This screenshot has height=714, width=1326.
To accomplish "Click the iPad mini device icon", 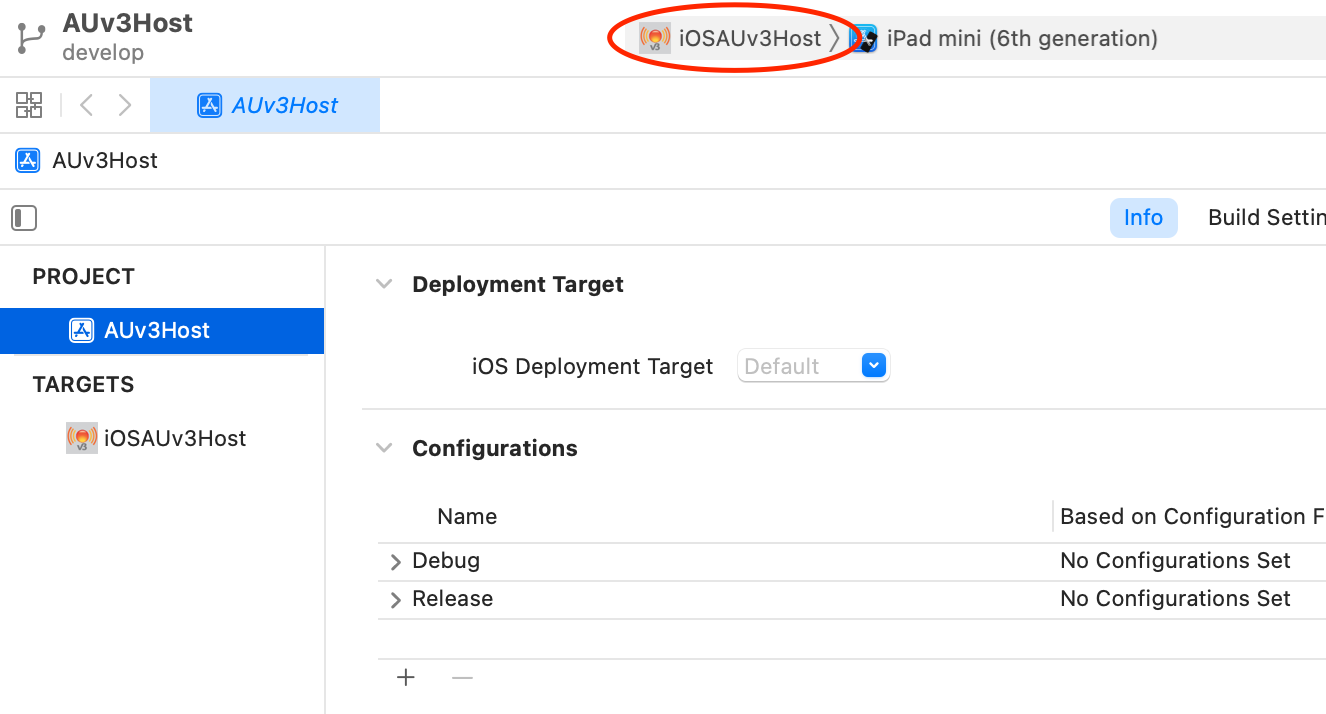I will click(x=864, y=39).
